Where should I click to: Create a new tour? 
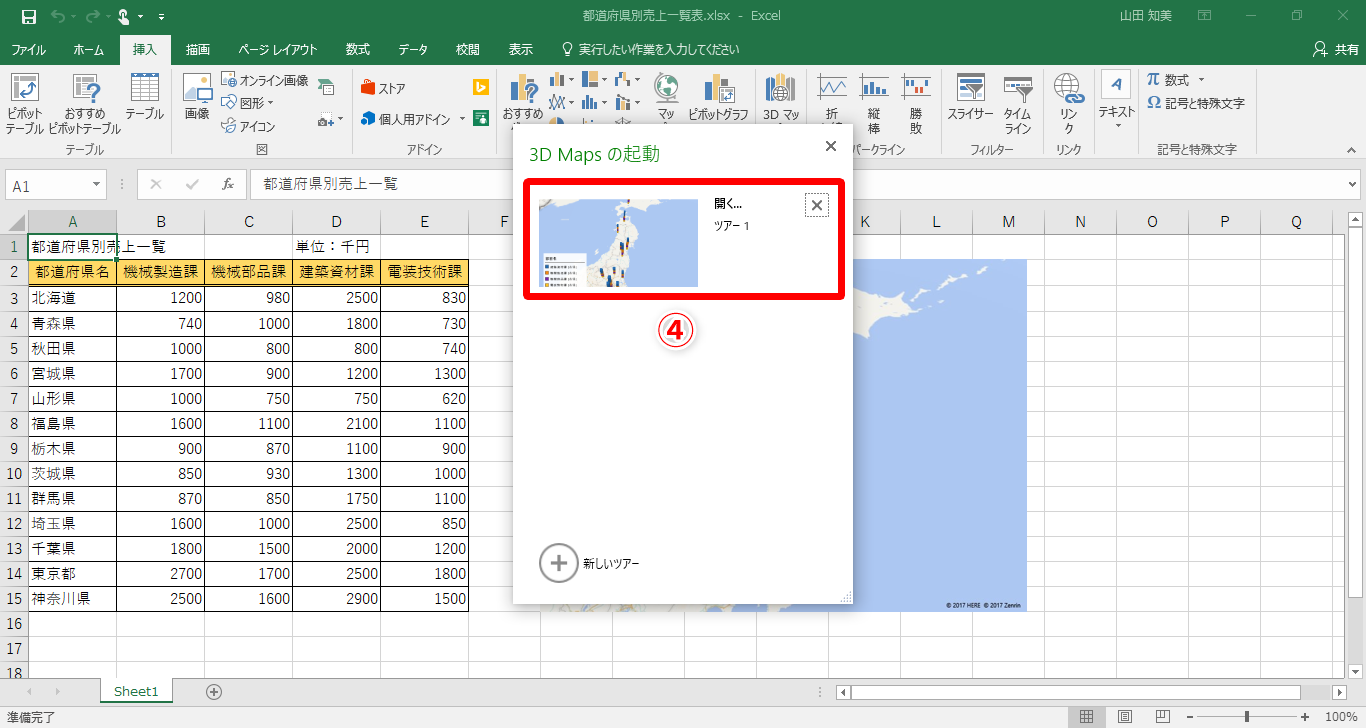point(558,563)
